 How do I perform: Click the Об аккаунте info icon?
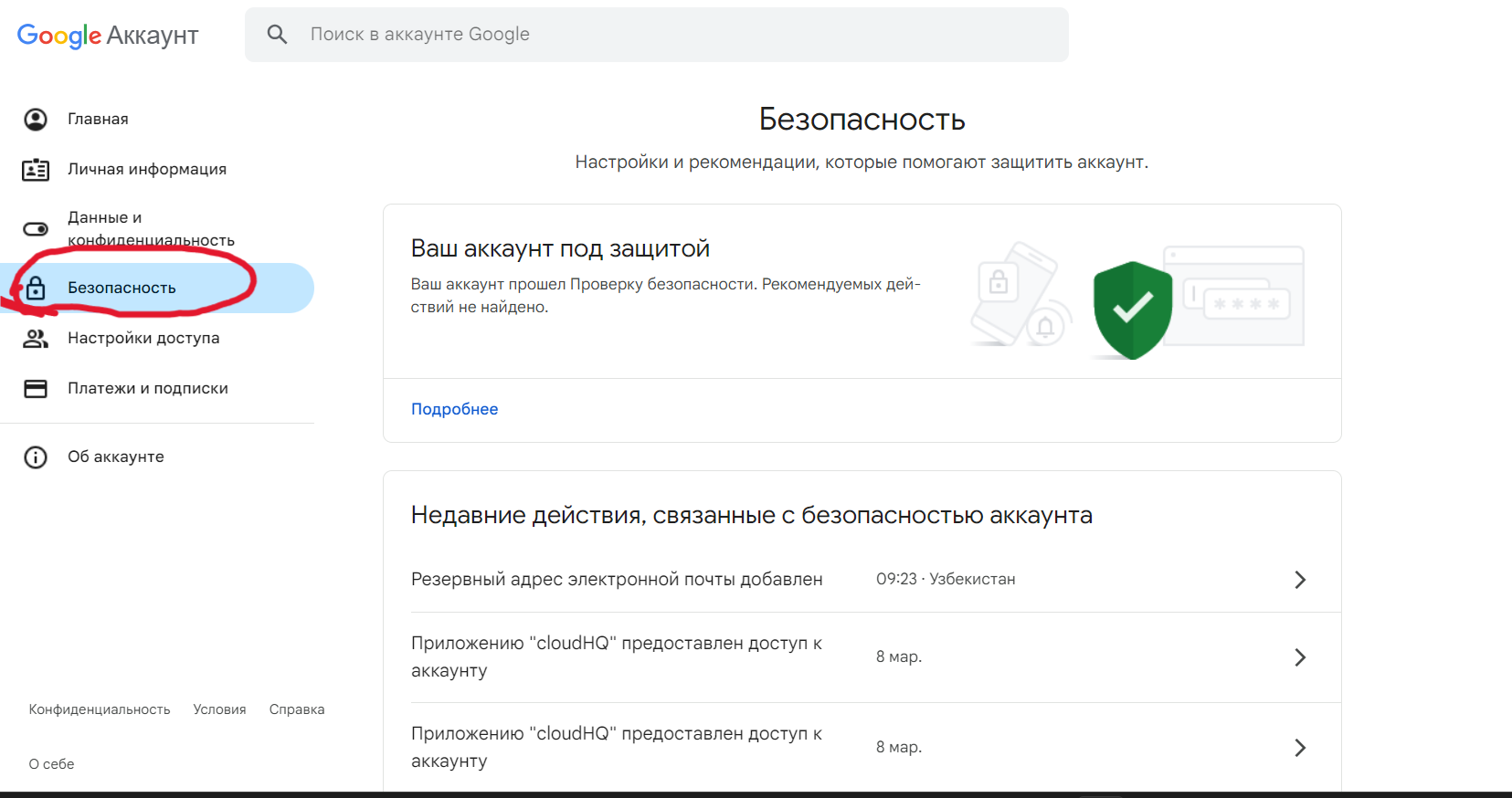click(x=36, y=457)
